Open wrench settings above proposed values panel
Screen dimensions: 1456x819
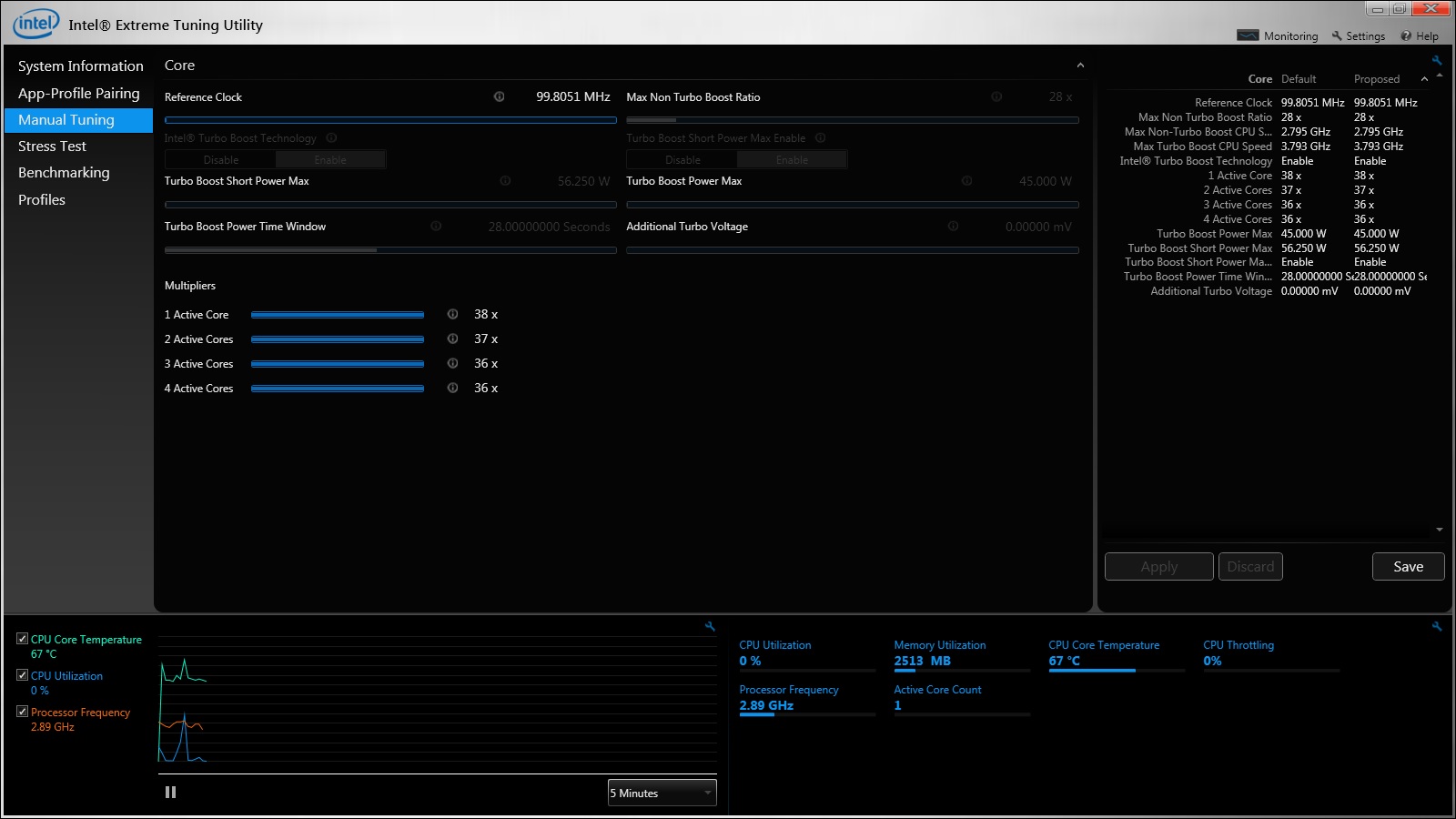[x=1437, y=61]
